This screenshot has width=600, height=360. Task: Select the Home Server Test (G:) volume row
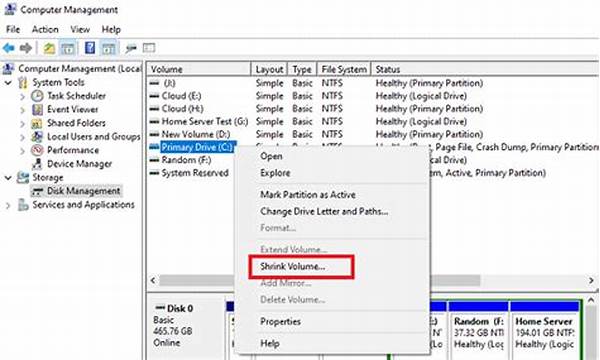point(373,122)
